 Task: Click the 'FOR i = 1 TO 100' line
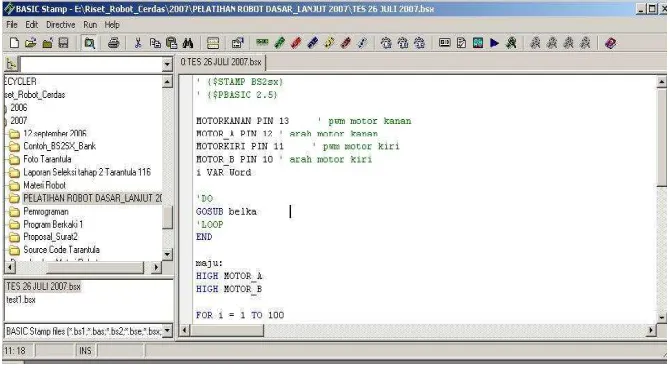240,315
